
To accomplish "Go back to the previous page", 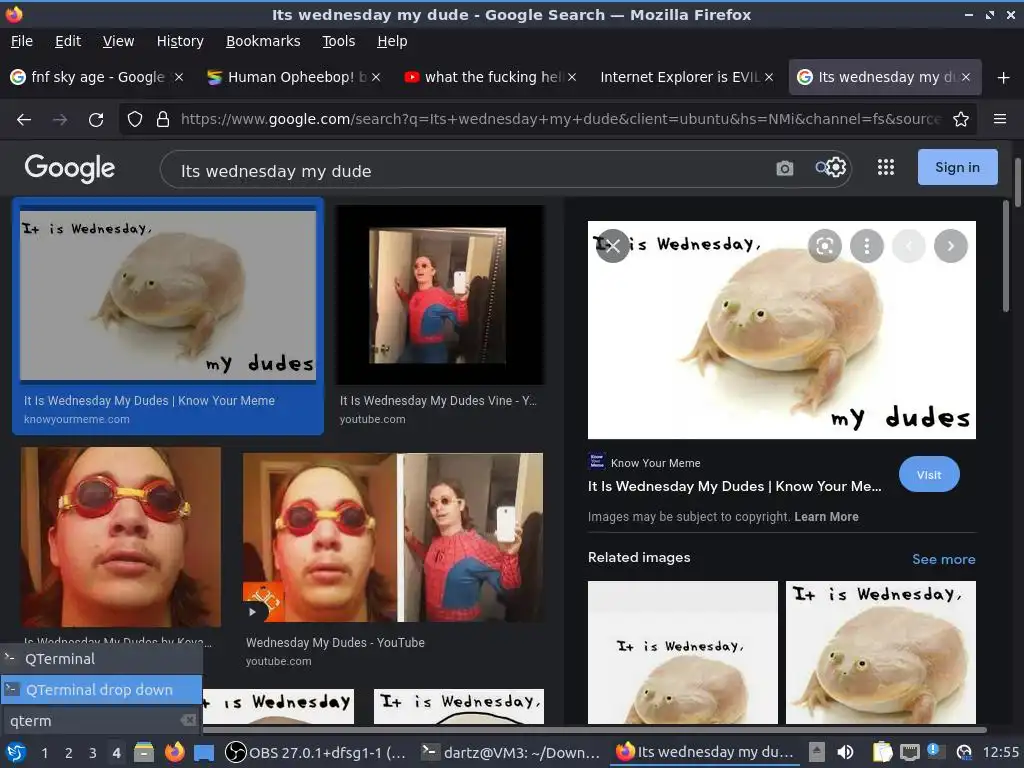I will [24, 120].
